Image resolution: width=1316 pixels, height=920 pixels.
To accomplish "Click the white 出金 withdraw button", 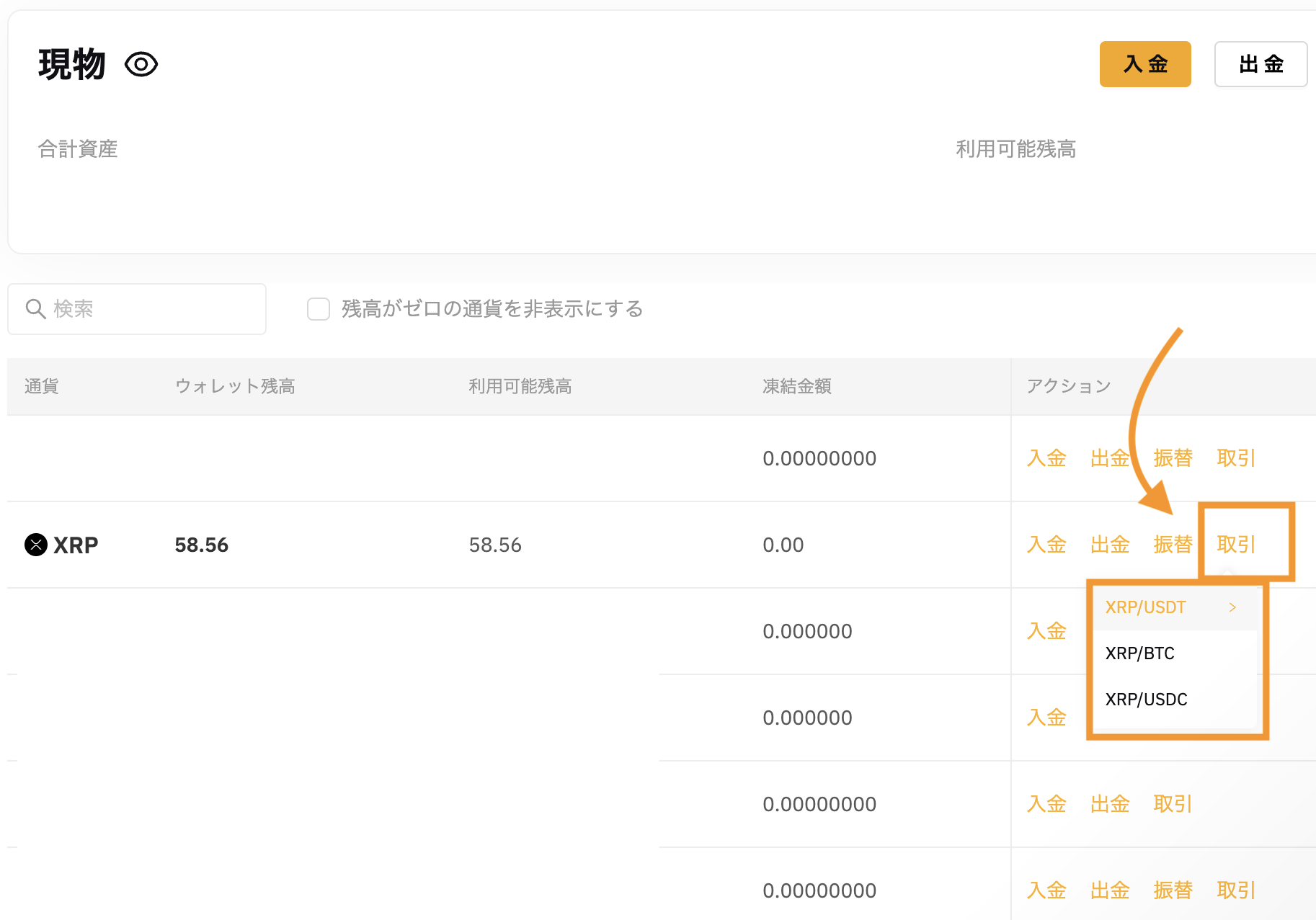I will pyautogui.click(x=1261, y=64).
